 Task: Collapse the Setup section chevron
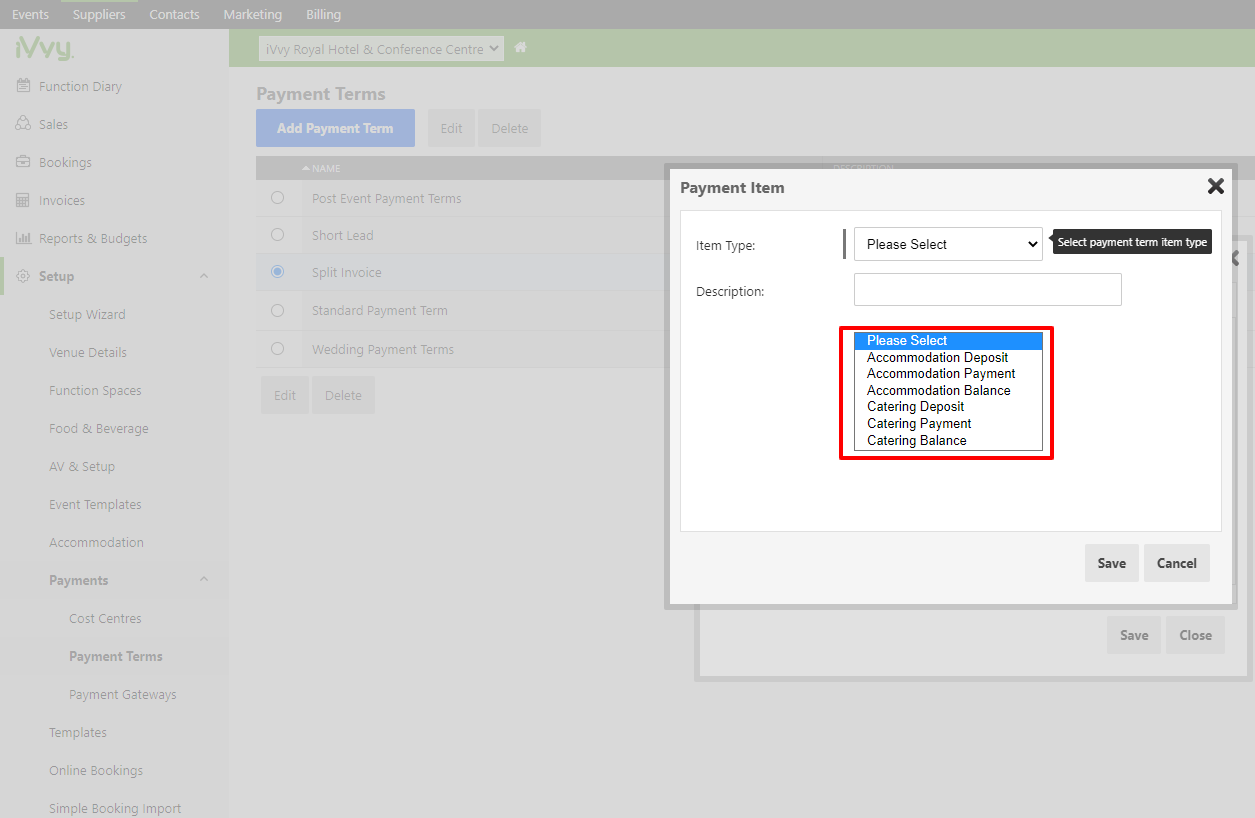pyautogui.click(x=204, y=276)
